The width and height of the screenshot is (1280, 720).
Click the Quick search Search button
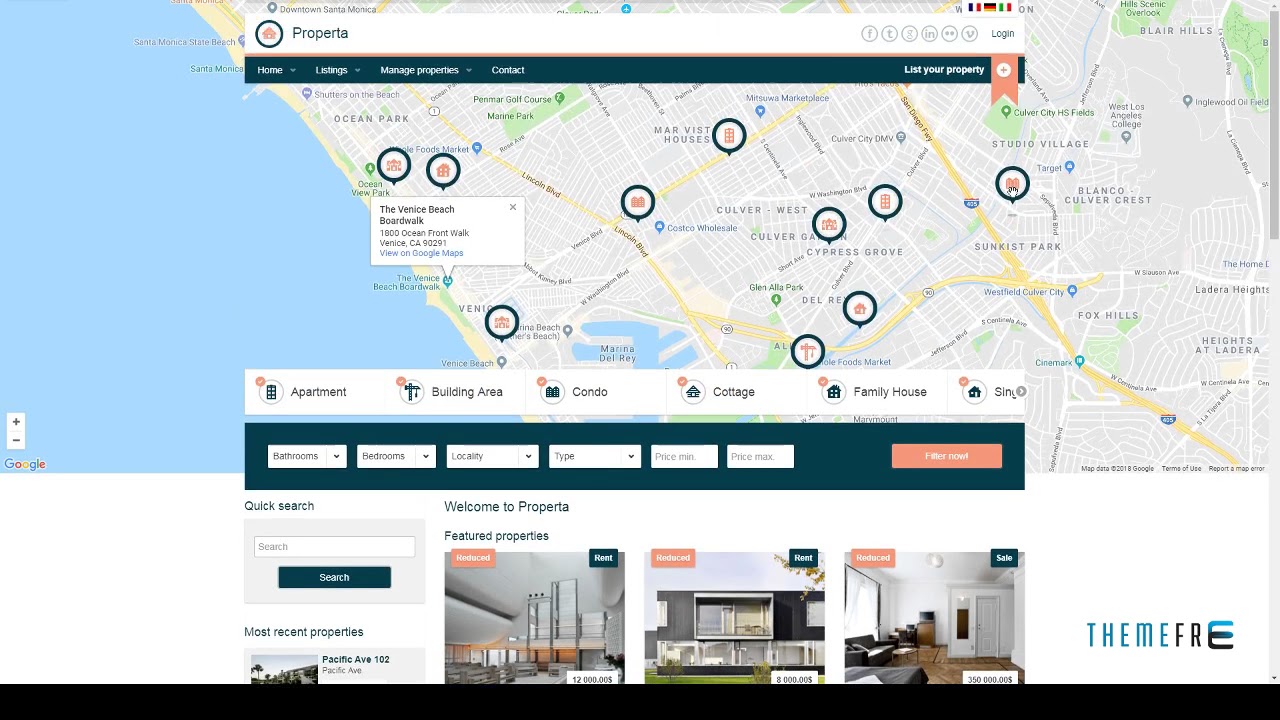pyautogui.click(x=334, y=577)
